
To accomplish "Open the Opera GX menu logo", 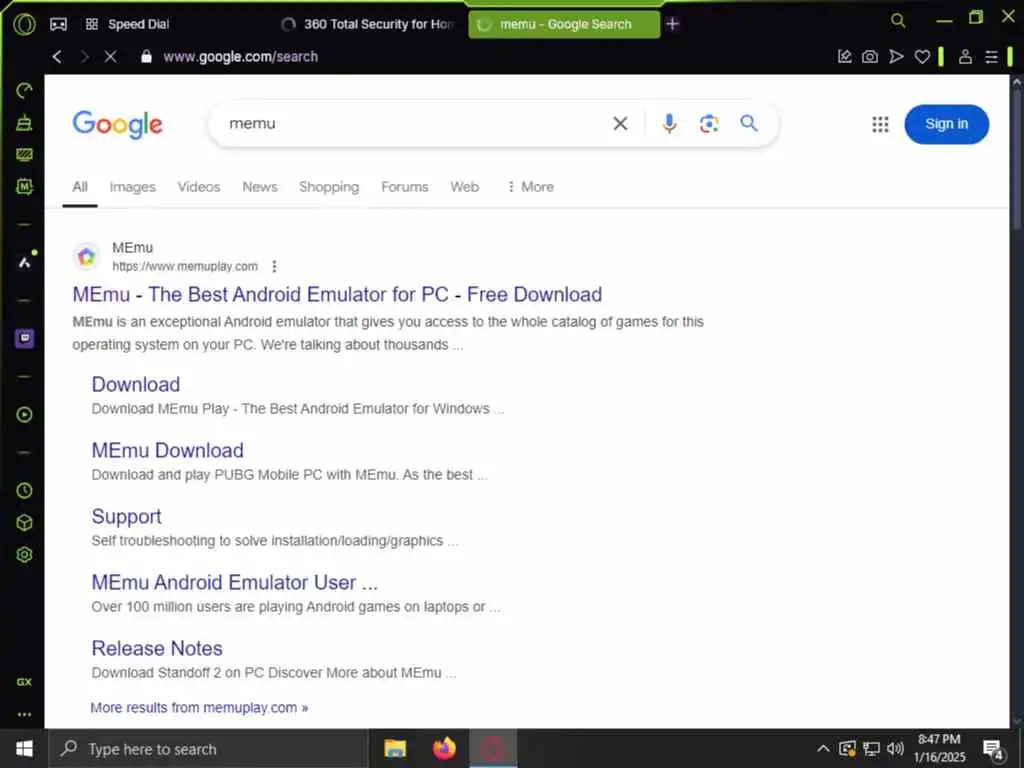I will pos(24,24).
